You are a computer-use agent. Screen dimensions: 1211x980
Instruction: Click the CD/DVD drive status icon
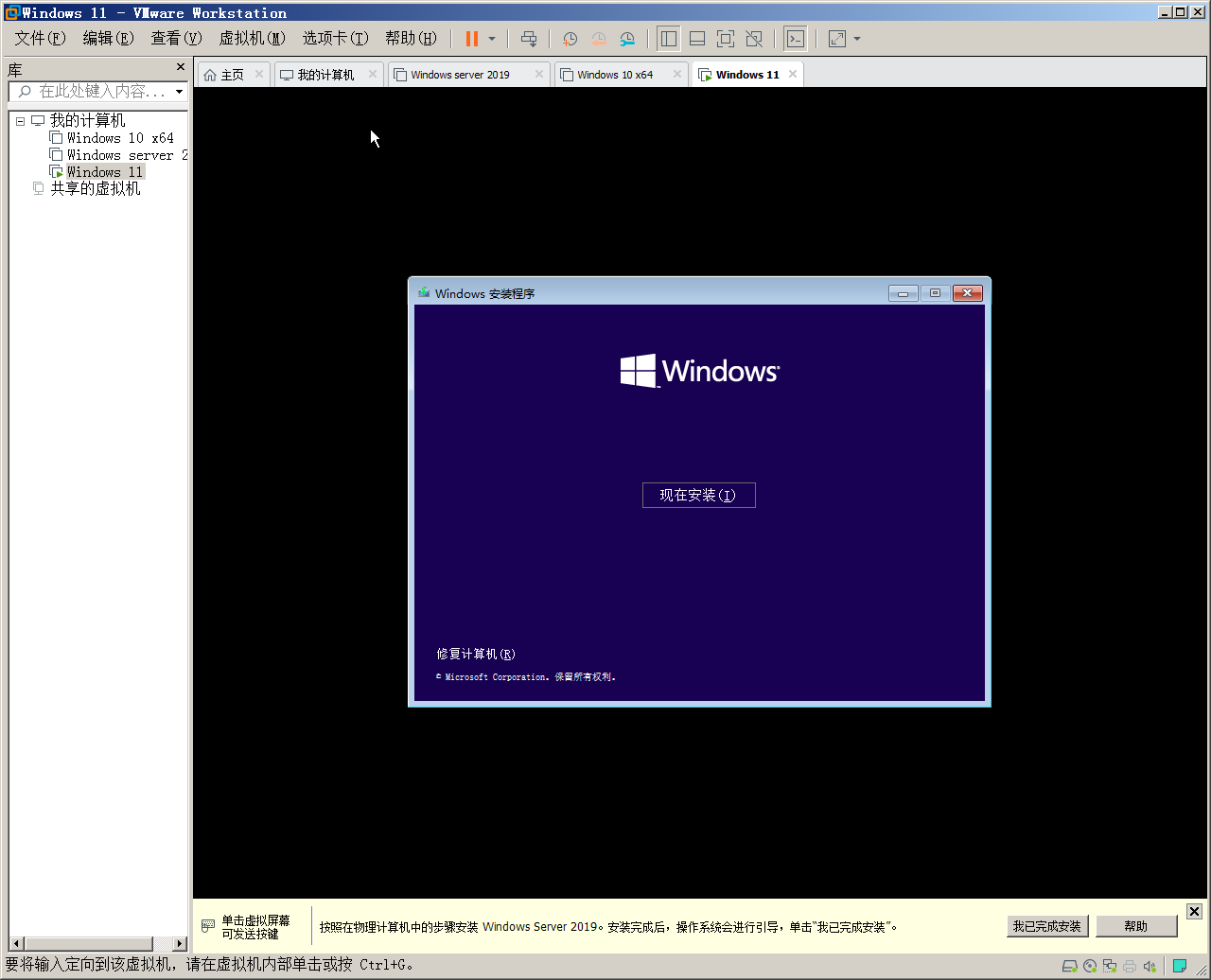1090,966
